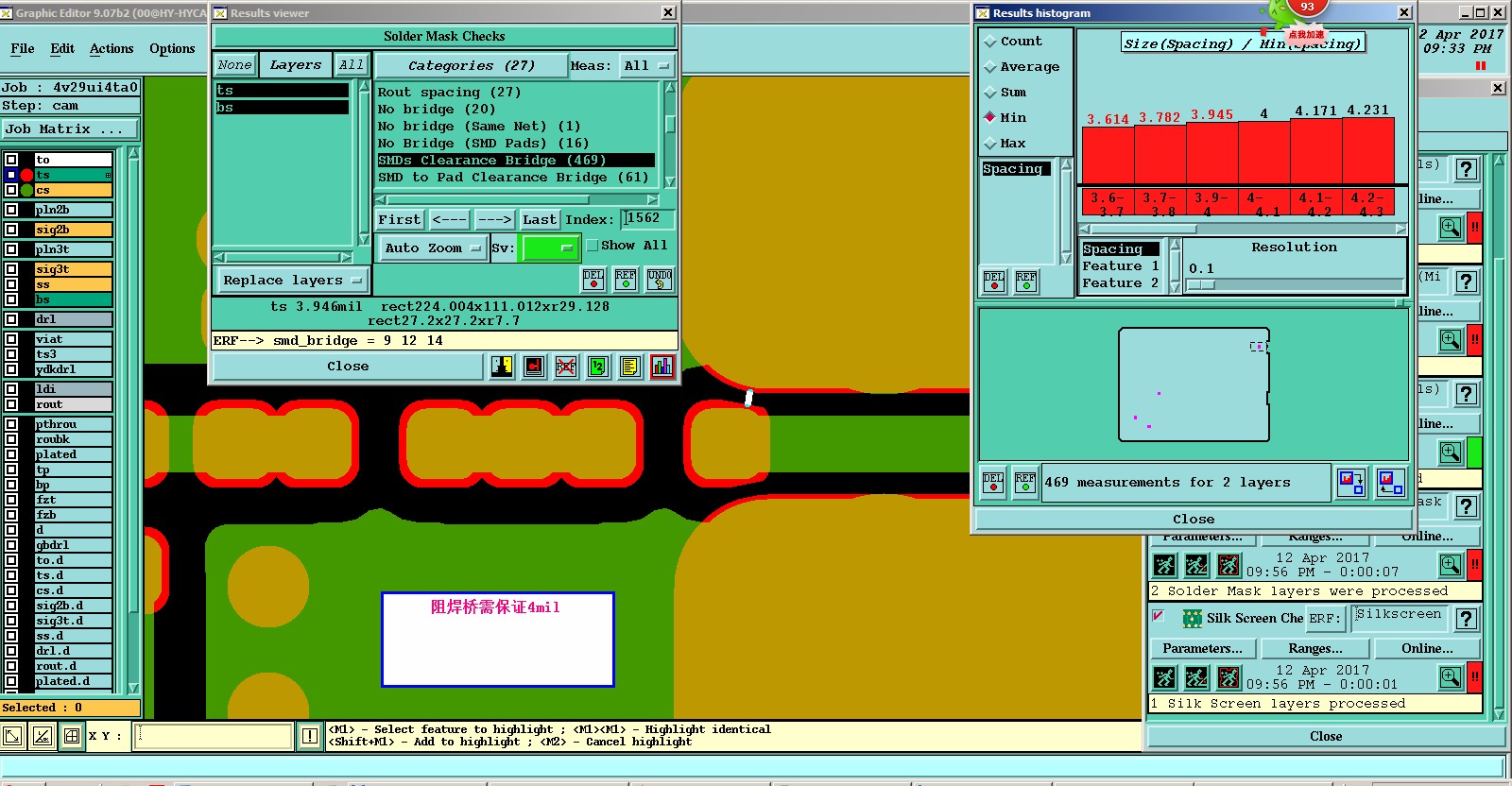The image size is (1512, 786).
Task: Open the Edit menu
Action: click(x=62, y=48)
